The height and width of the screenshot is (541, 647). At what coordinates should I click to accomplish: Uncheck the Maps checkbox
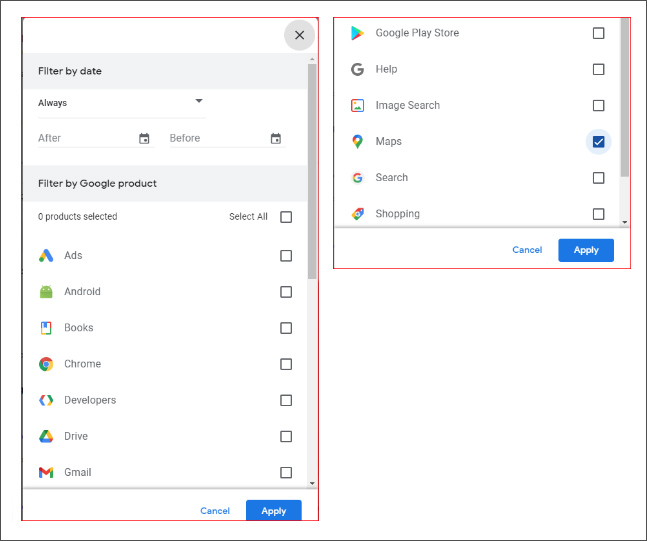click(598, 142)
